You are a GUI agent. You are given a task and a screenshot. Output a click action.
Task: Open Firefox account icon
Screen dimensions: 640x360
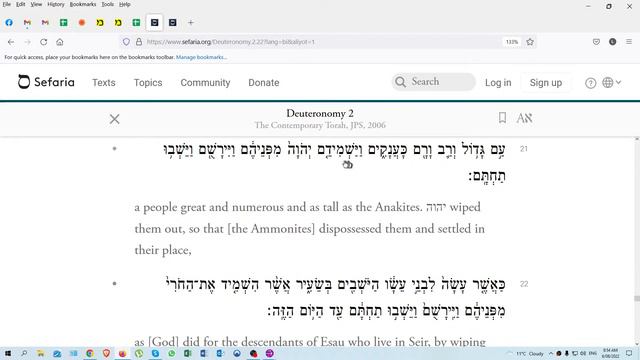613,42
